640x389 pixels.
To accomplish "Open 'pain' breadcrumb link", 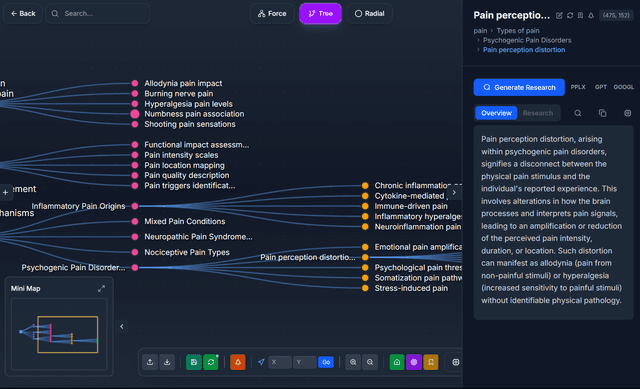I will point(480,31).
